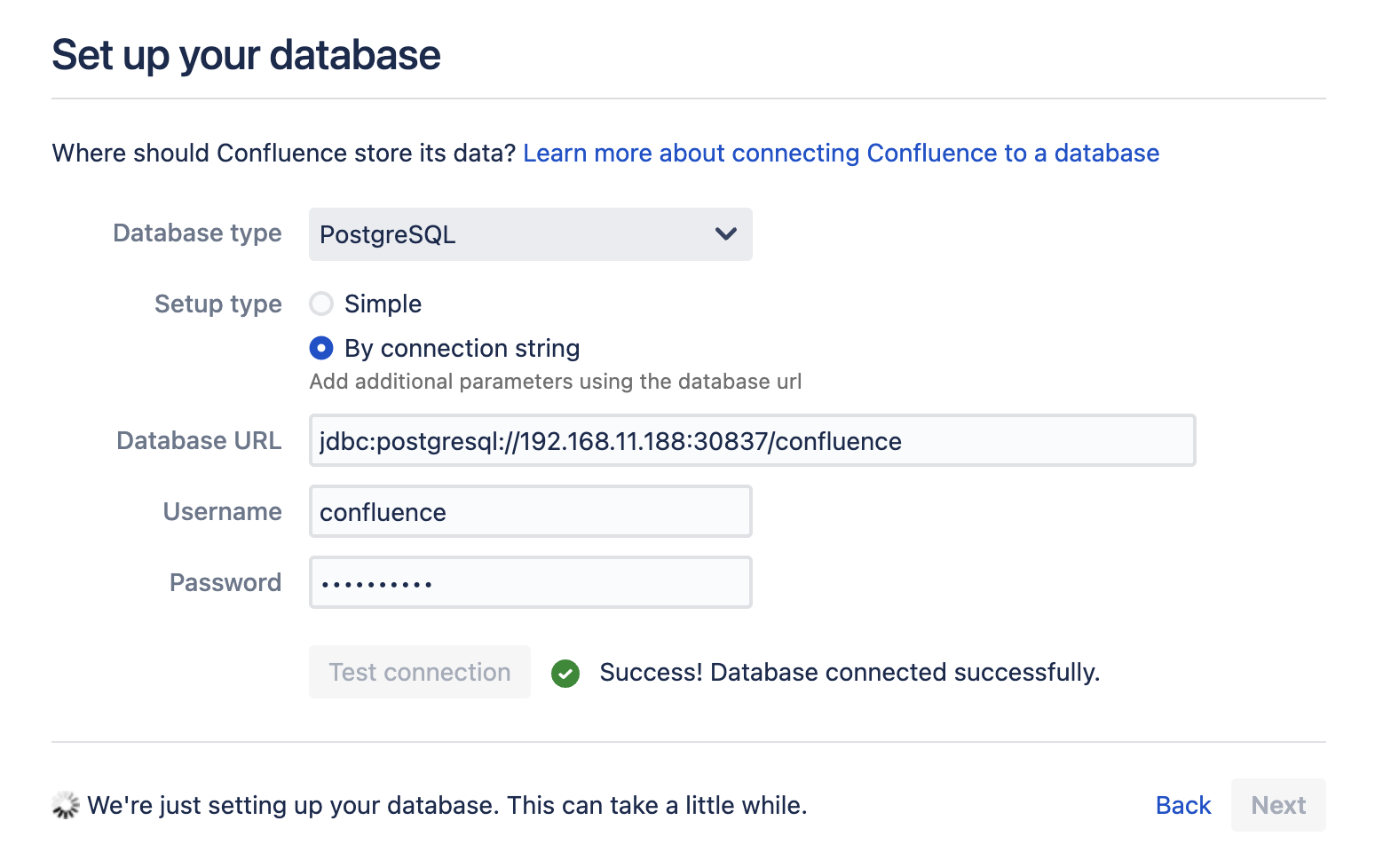
Task: Click the 'Simple' label text
Action: coord(383,304)
